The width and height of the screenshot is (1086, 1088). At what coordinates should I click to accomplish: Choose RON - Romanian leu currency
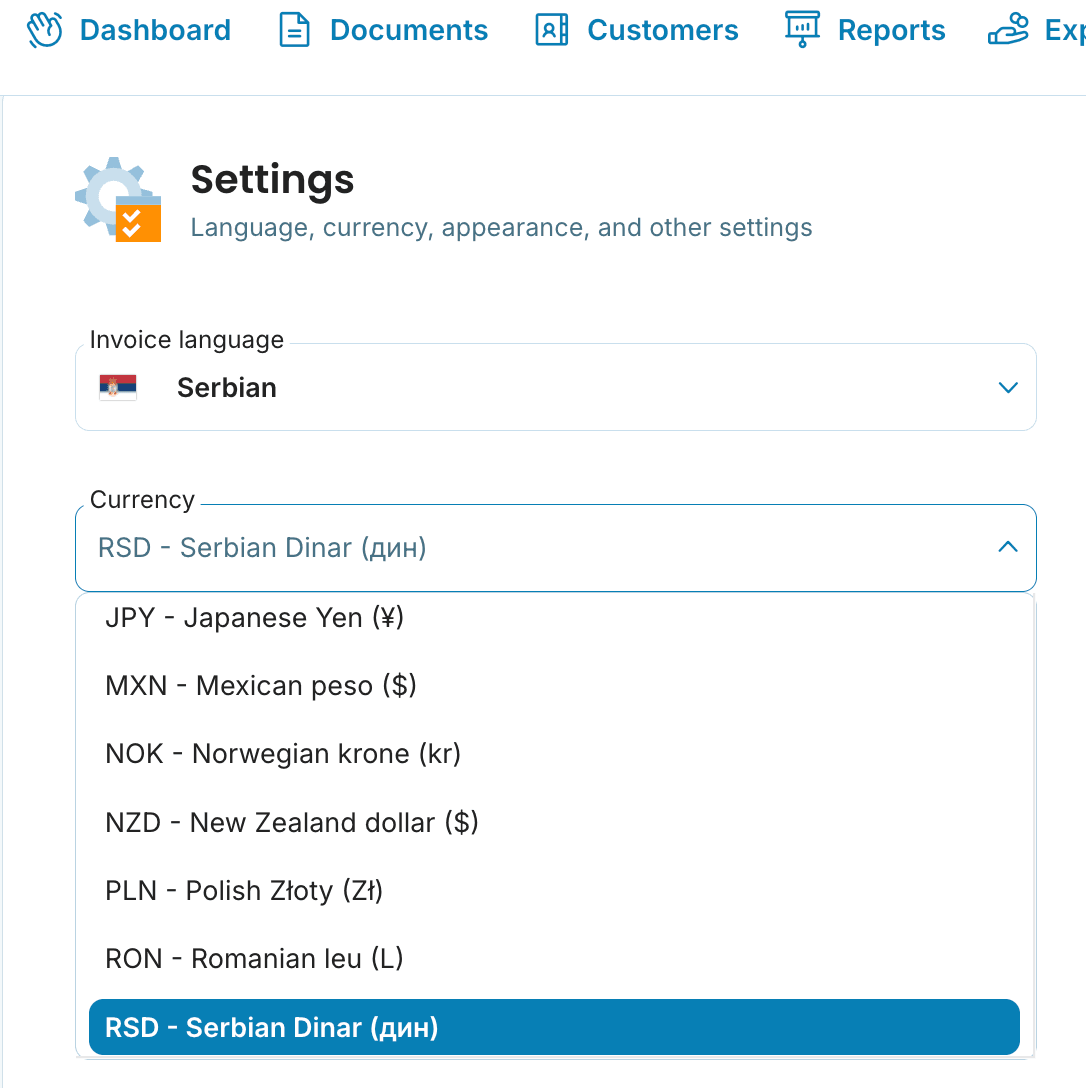pos(254,959)
